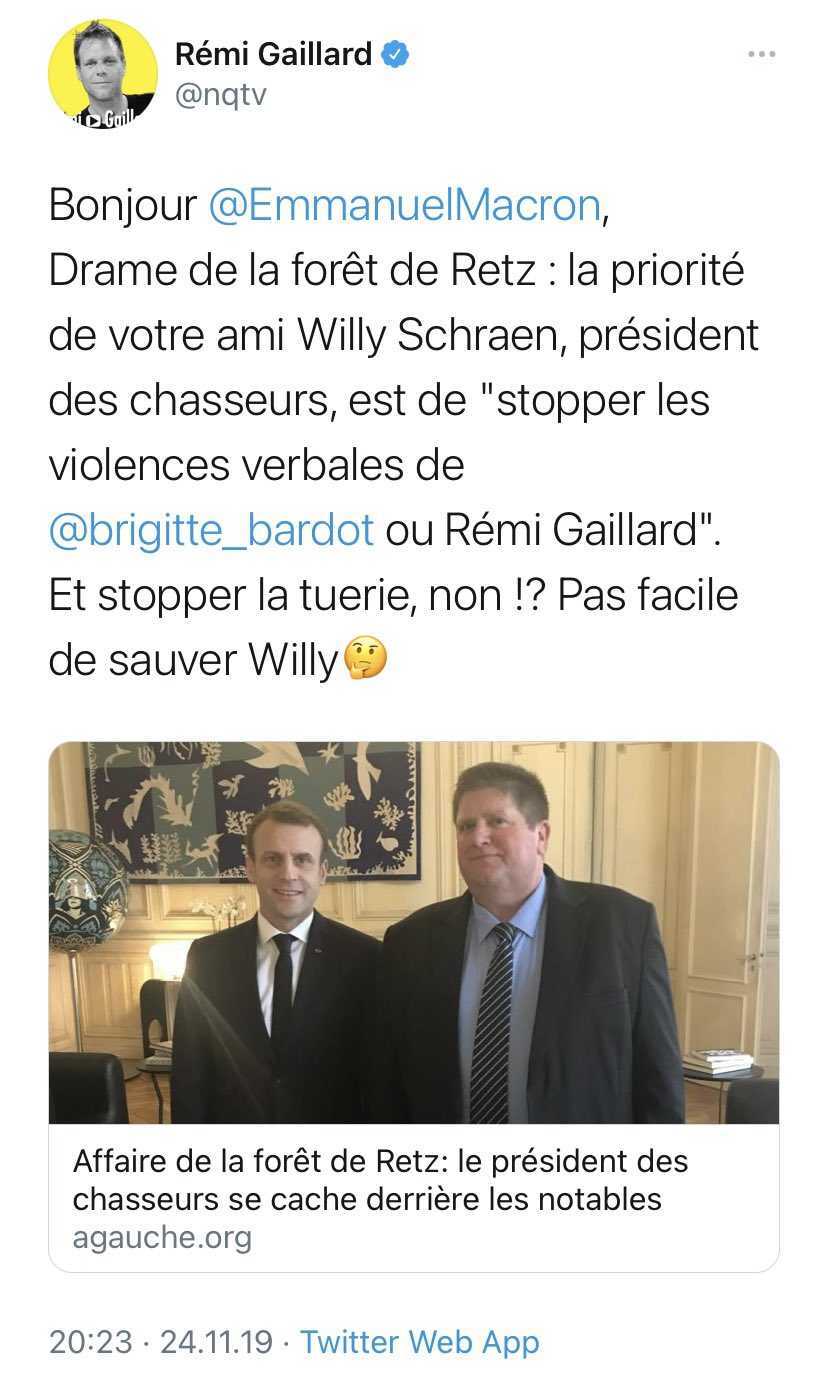Screen dimensions: 828x1380
Task: Open the Twitter Web App source link
Action: click(420, 1341)
